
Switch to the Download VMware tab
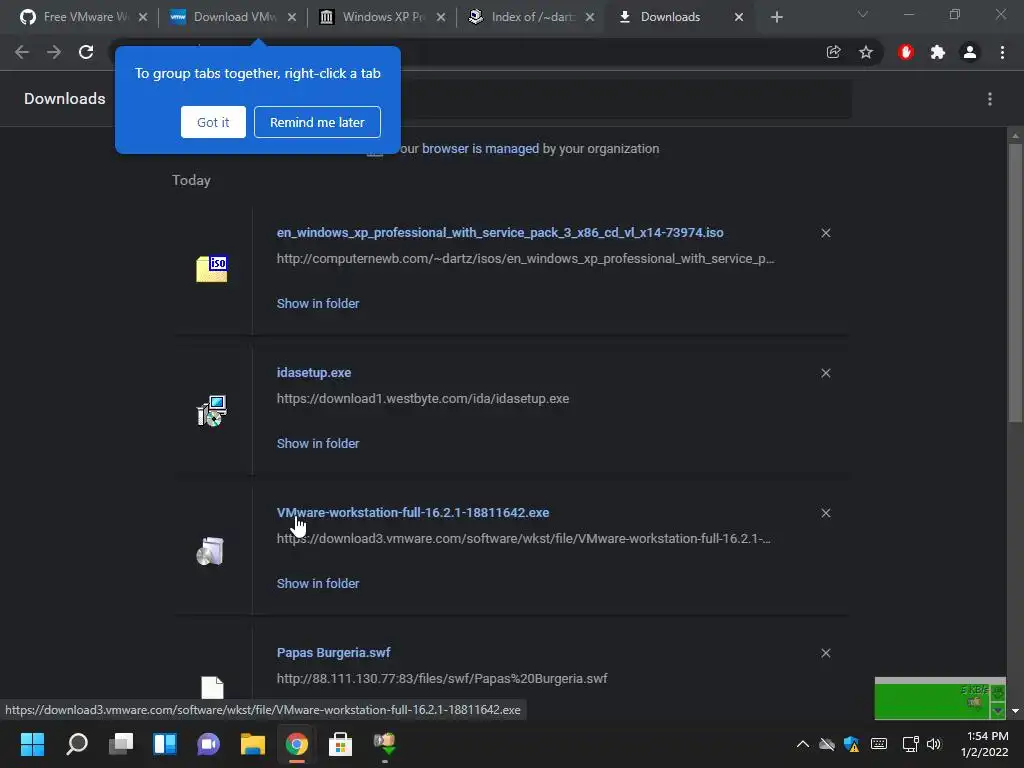233,17
